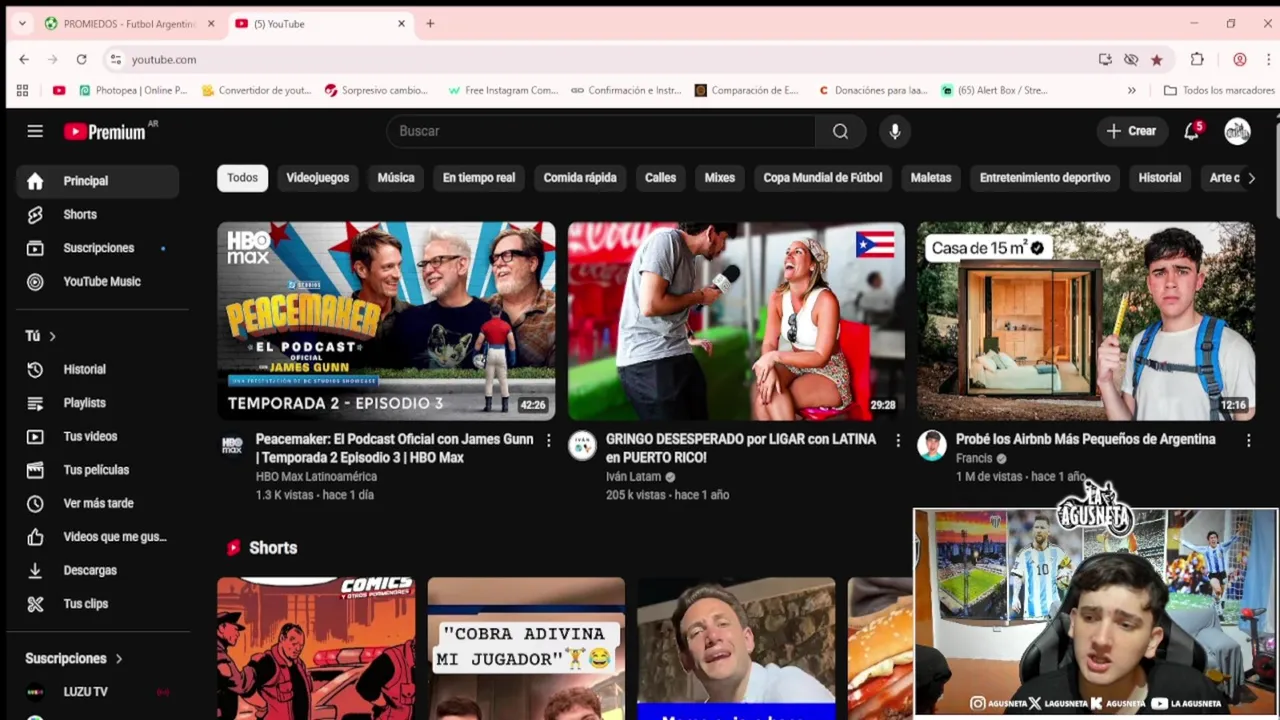This screenshot has height=720, width=1280.
Task: Open Photopea bookmark
Action: (133, 90)
